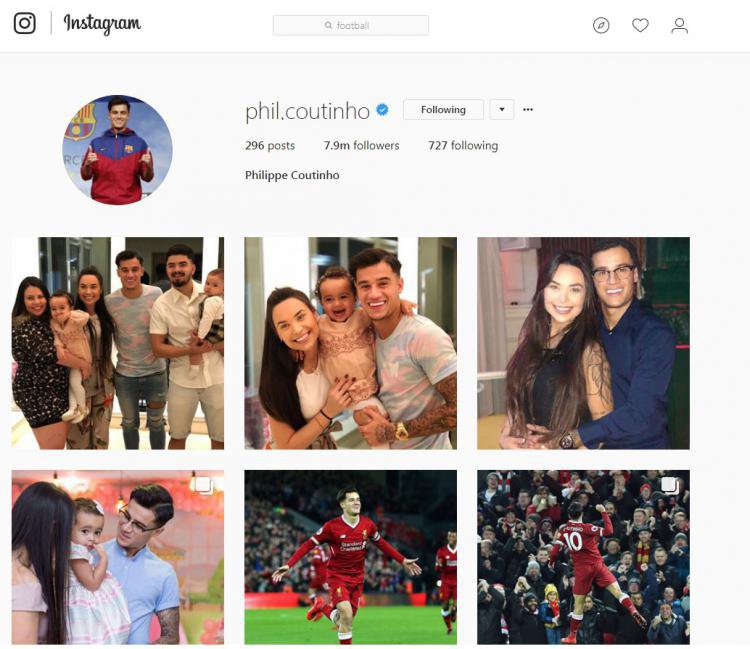Open the 727 following list

click(x=463, y=145)
